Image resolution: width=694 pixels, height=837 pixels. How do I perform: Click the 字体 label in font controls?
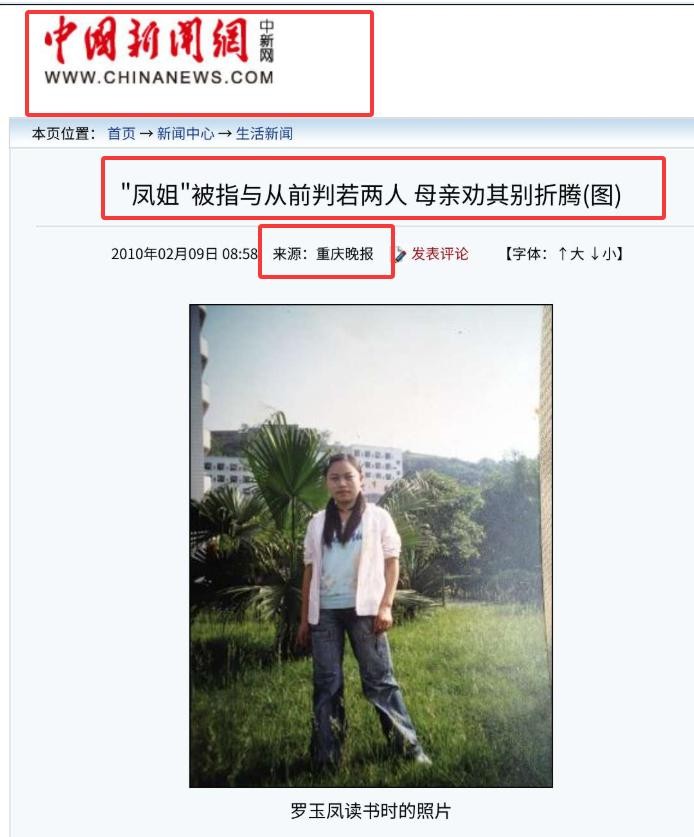(526, 254)
